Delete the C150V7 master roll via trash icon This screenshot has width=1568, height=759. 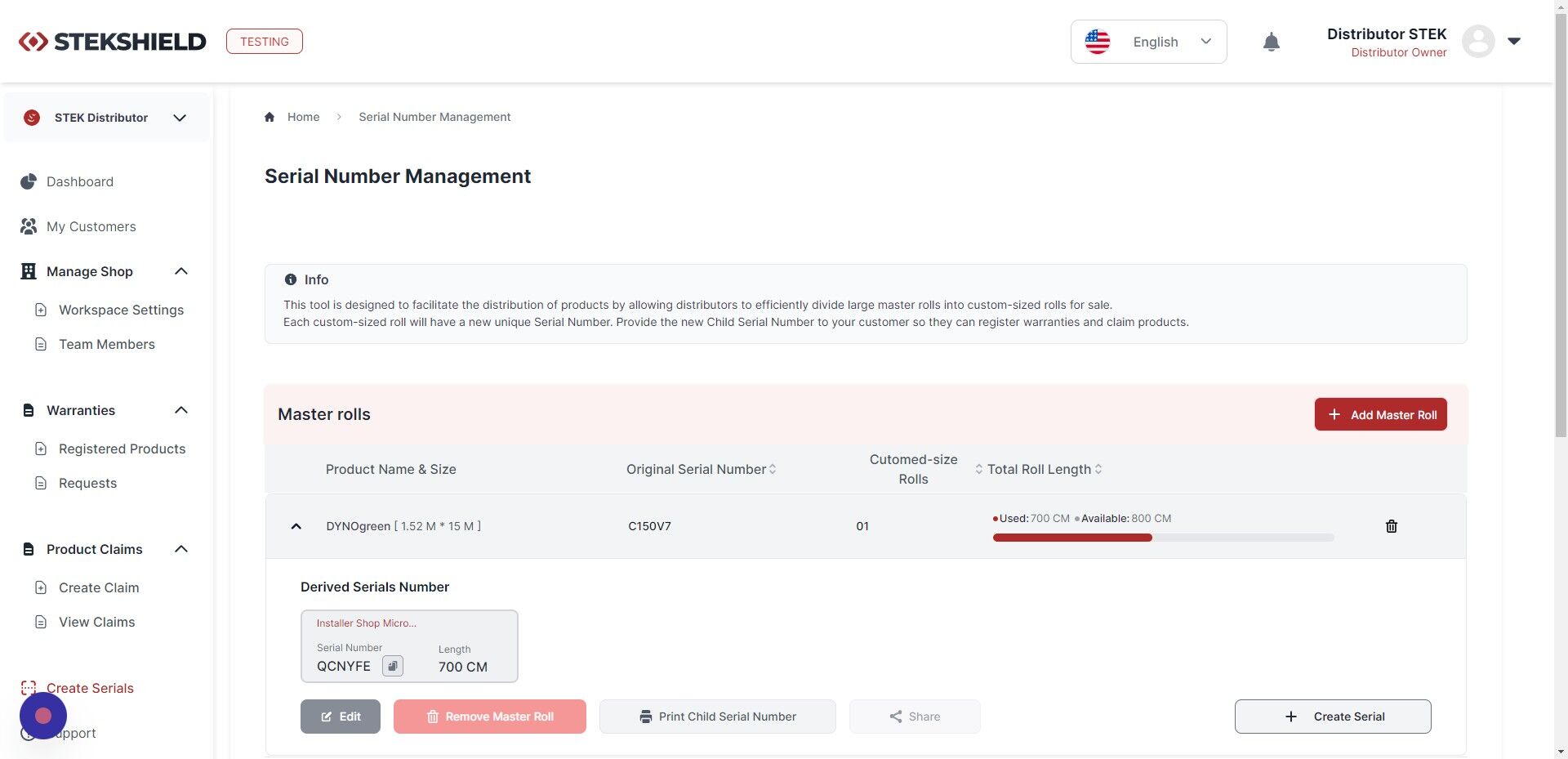pos(1392,526)
